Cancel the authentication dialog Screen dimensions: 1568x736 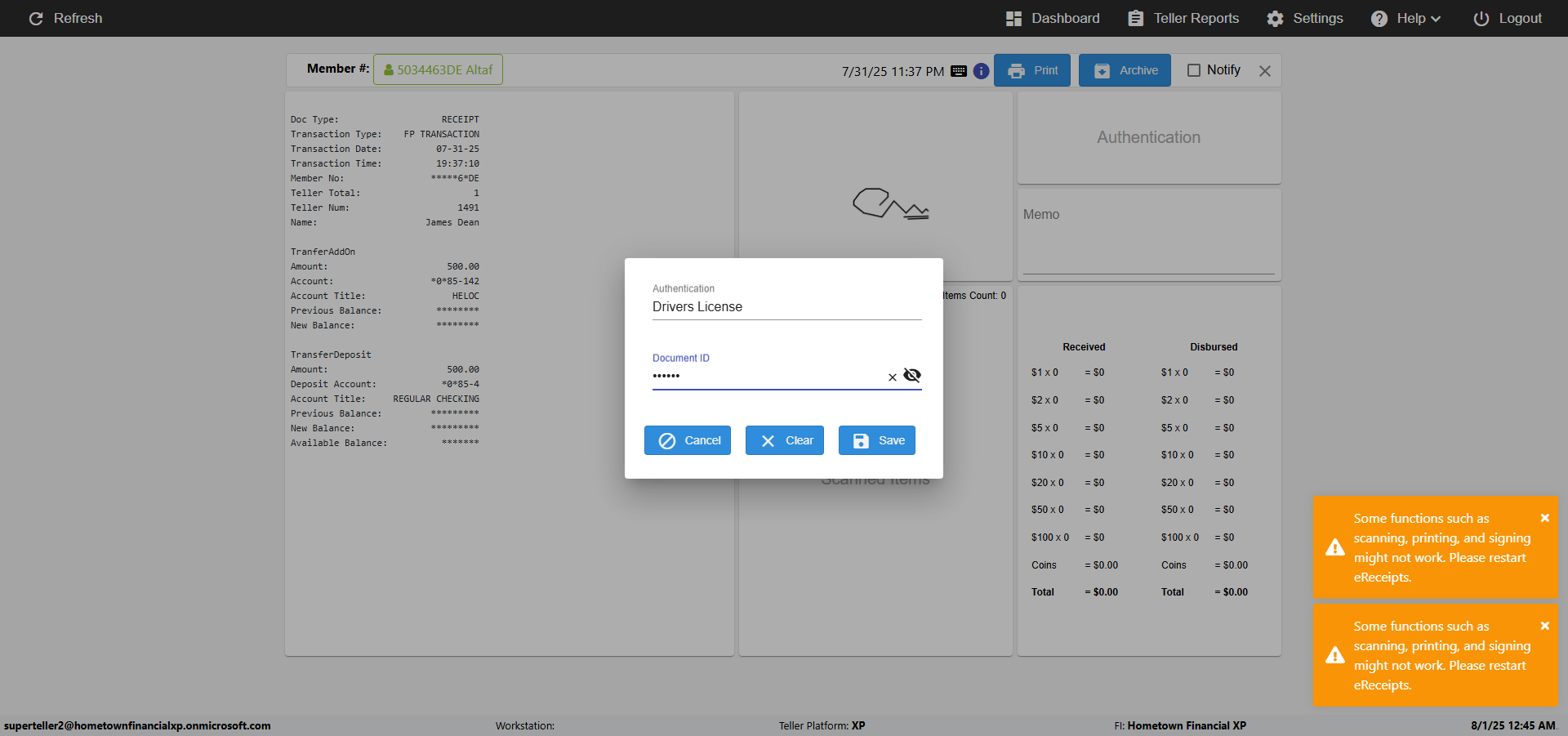pos(688,440)
